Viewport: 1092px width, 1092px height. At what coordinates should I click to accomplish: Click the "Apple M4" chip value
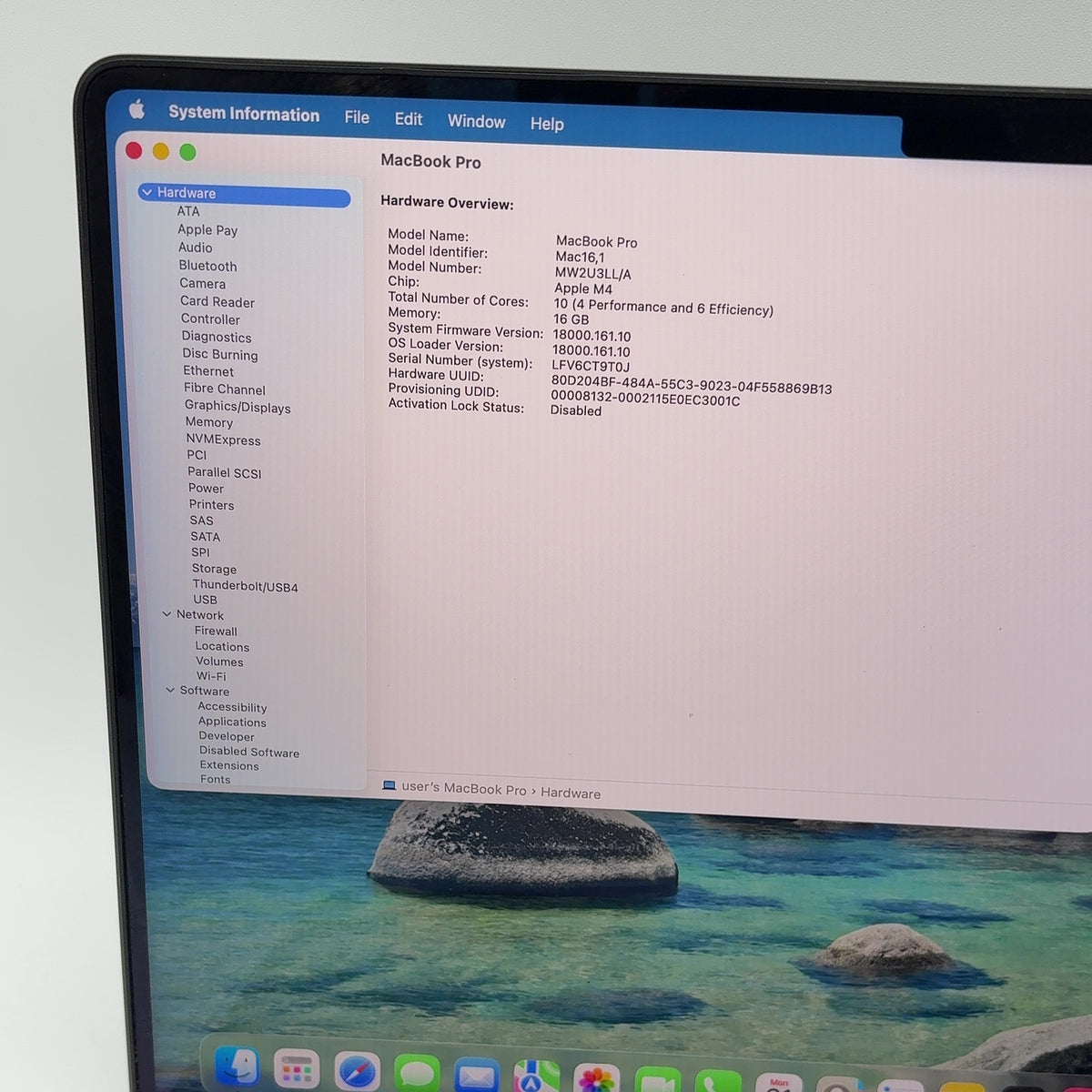tap(583, 288)
